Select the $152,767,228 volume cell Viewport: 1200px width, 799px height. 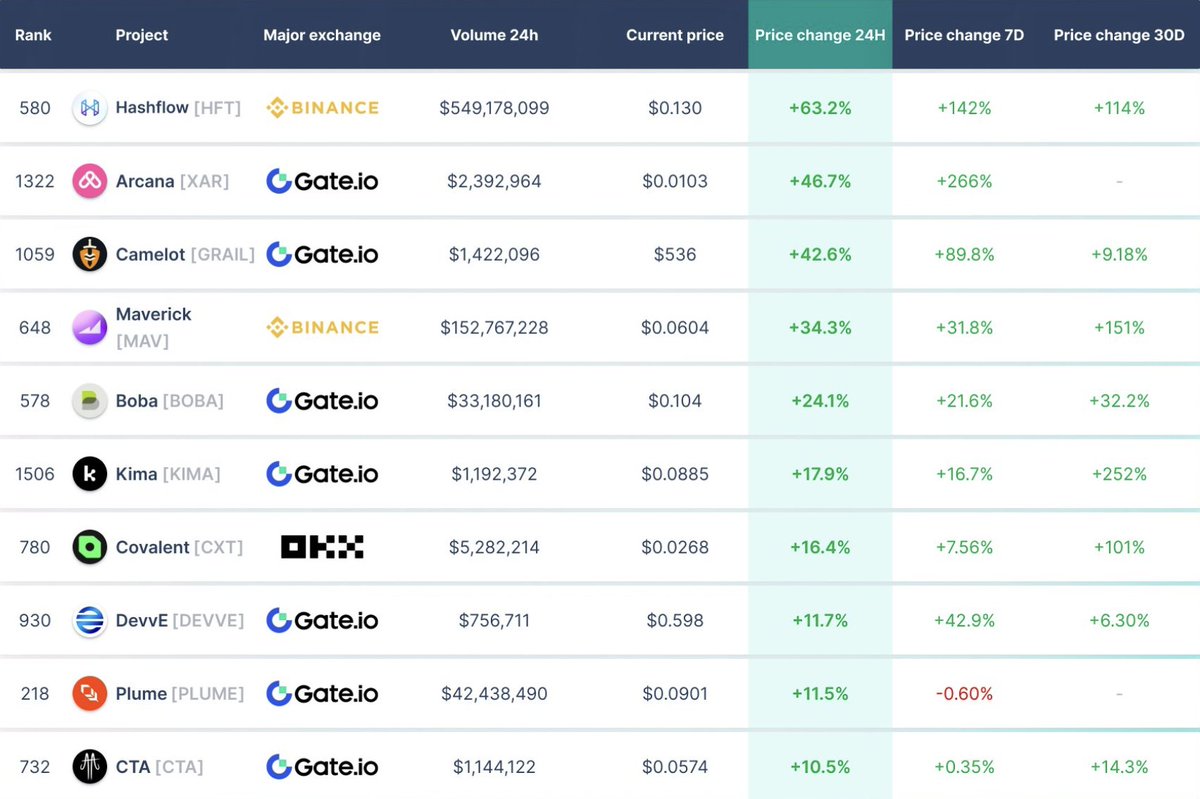(x=494, y=327)
